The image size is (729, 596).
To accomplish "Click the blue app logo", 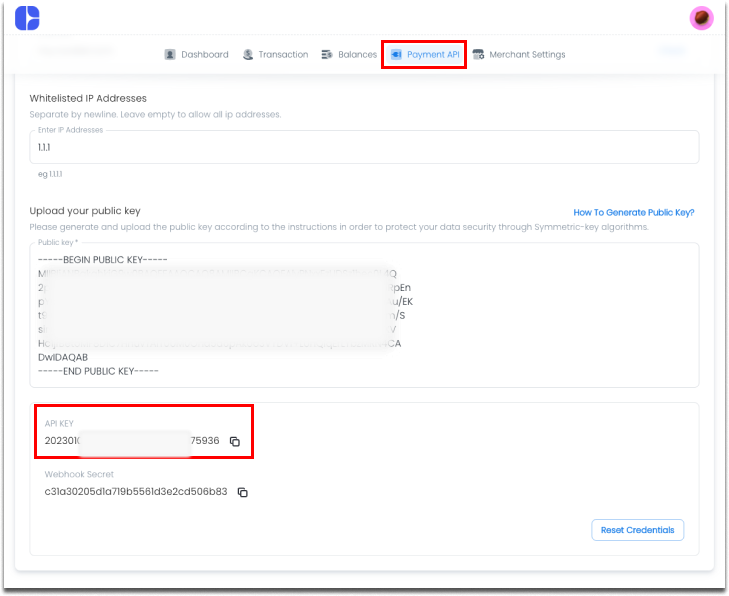I will pos(27,18).
